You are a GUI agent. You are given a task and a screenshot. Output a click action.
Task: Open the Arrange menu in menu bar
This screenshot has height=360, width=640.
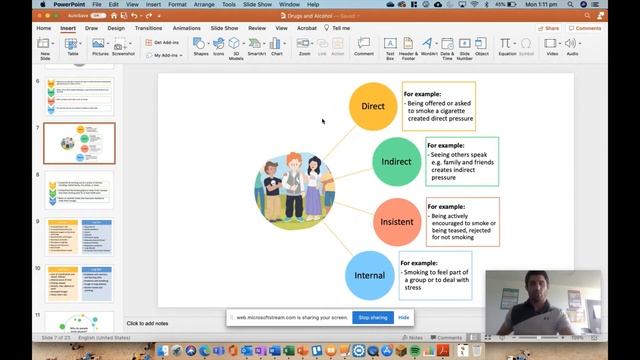coord(204,4)
